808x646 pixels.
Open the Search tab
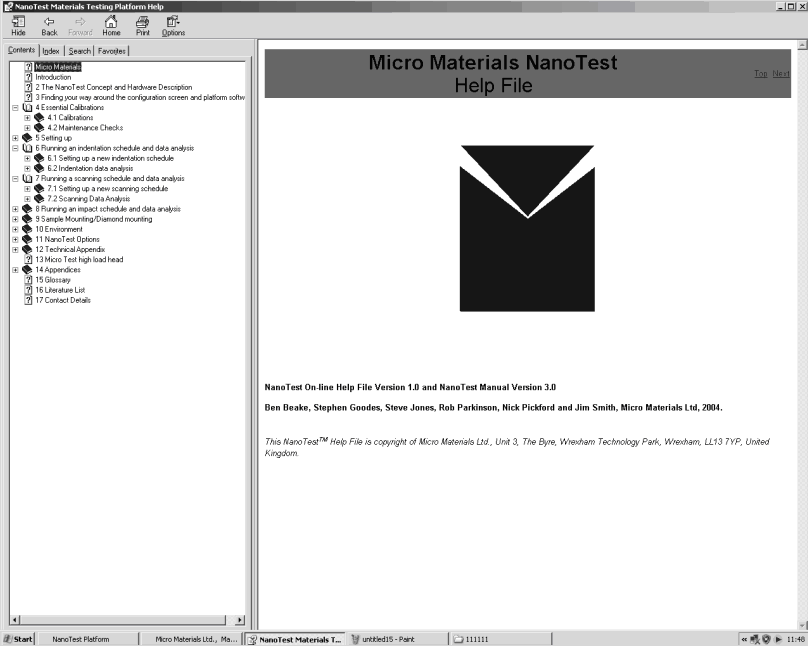(79, 51)
